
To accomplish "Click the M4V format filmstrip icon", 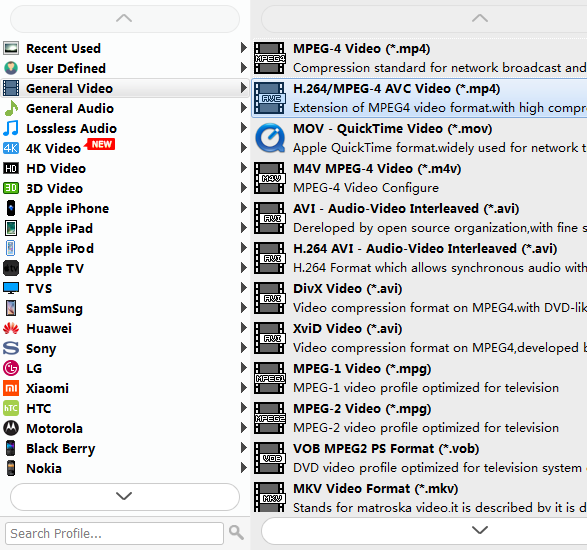I will [270, 178].
